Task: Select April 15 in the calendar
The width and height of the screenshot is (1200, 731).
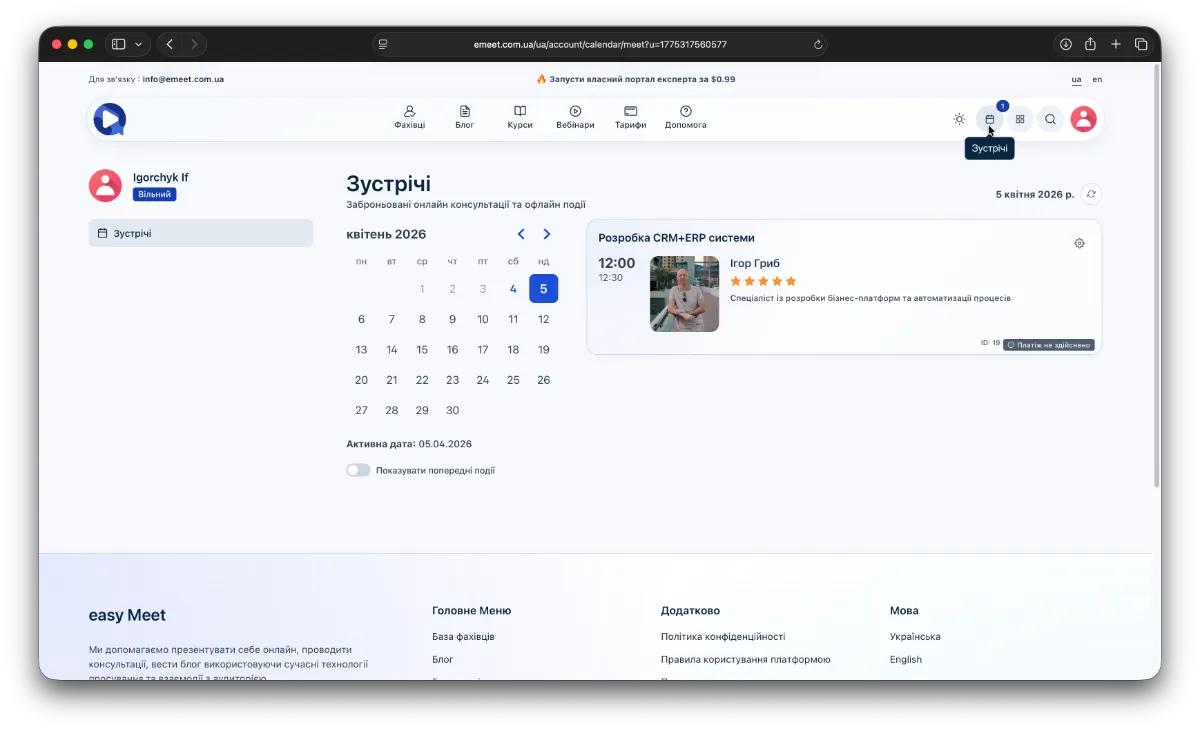Action: pyautogui.click(x=422, y=350)
